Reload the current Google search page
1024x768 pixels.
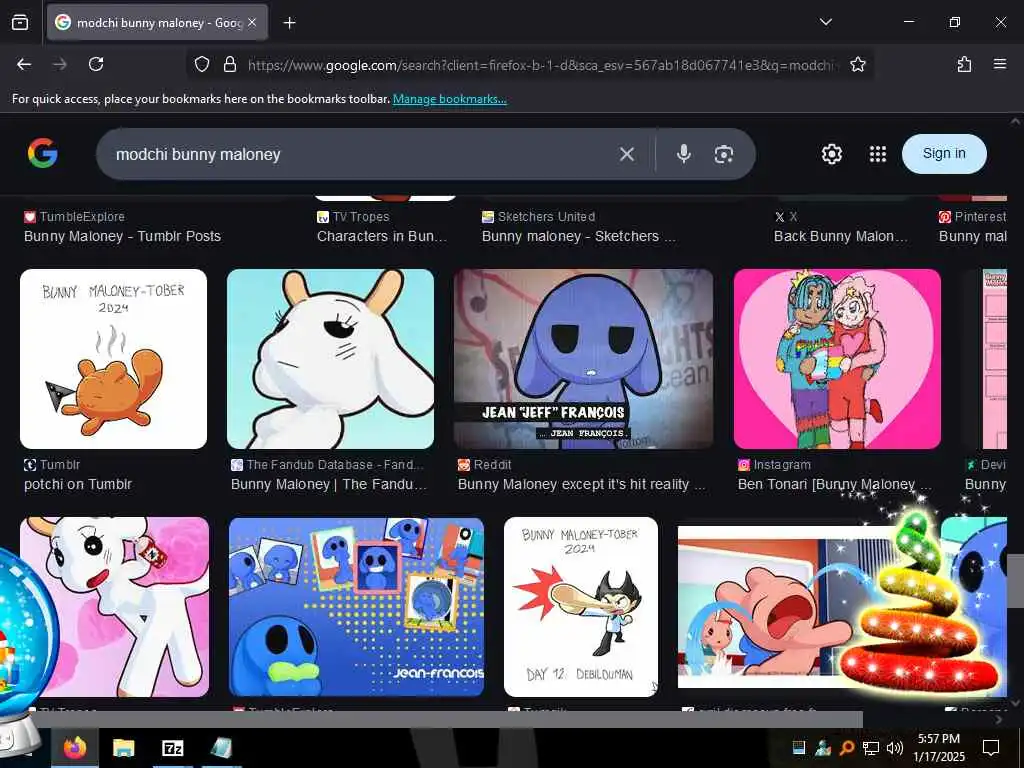click(96, 64)
